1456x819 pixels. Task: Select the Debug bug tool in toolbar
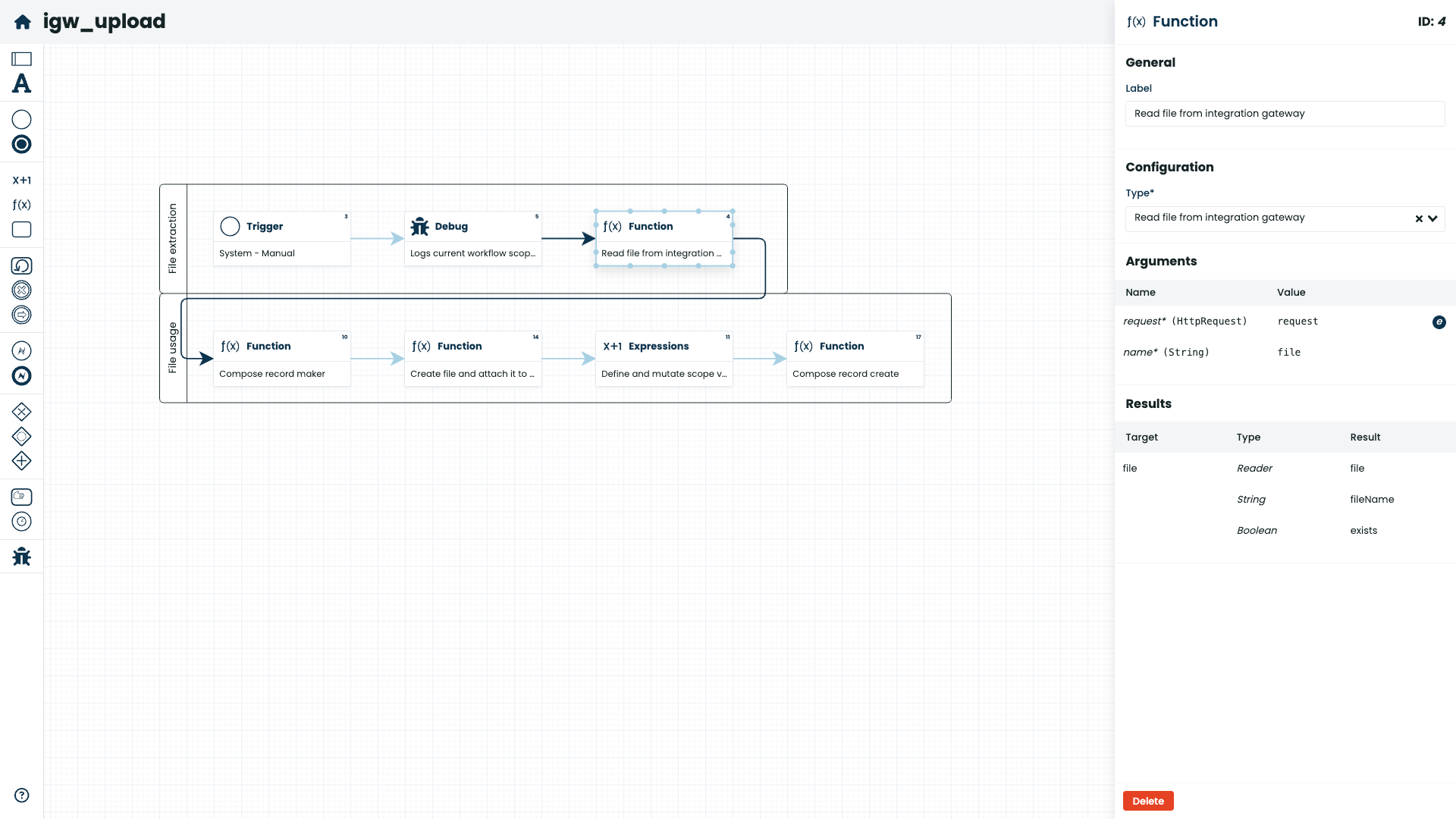pyautogui.click(x=21, y=557)
